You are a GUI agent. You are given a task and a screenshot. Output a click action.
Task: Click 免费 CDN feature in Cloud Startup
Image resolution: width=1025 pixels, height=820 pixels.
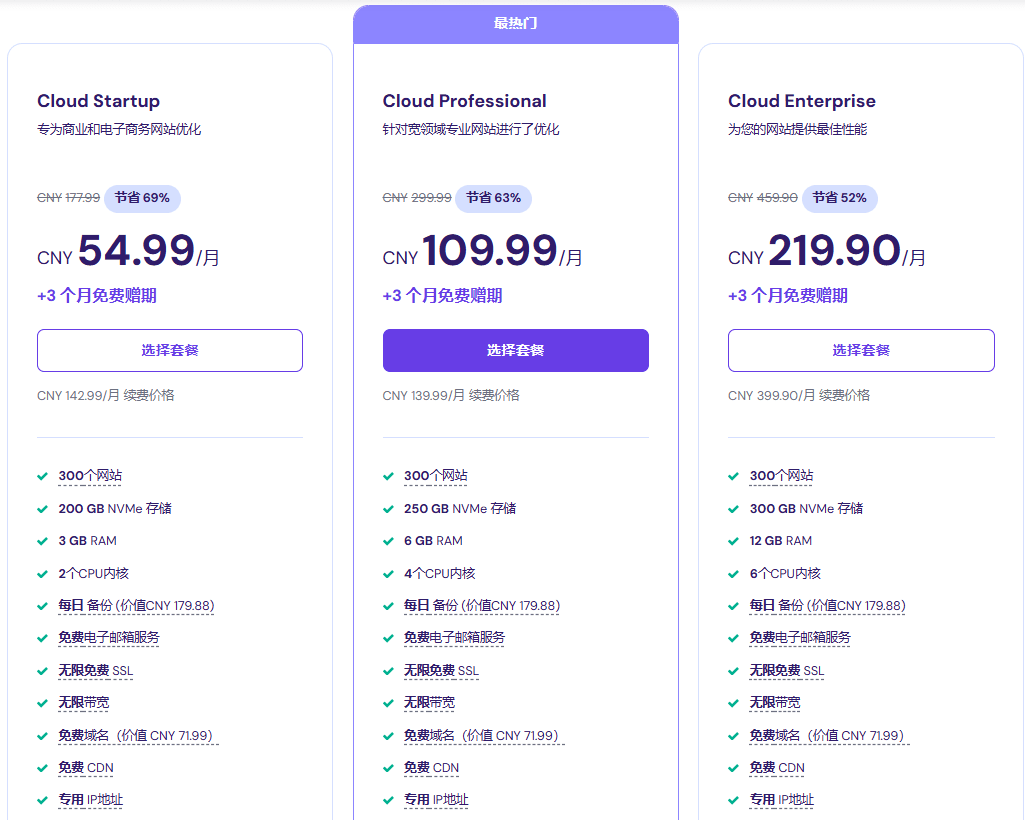click(86, 768)
